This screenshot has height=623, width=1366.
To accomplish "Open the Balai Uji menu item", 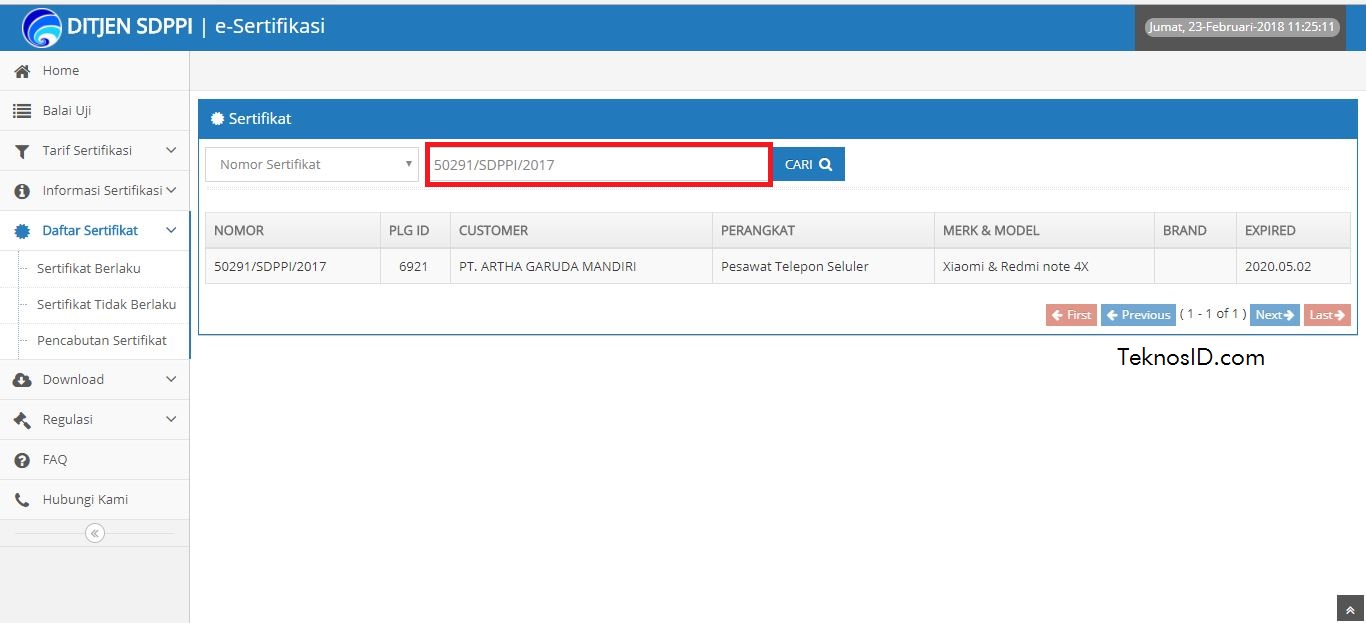I will [94, 111].
